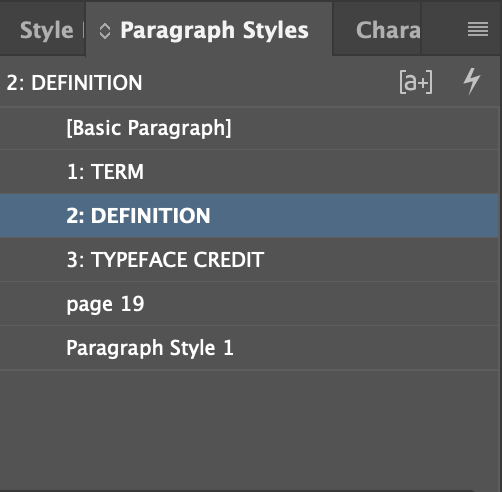
Task: Click the left indent of the Paragraph Style 1 row
Action: [33, 348]
